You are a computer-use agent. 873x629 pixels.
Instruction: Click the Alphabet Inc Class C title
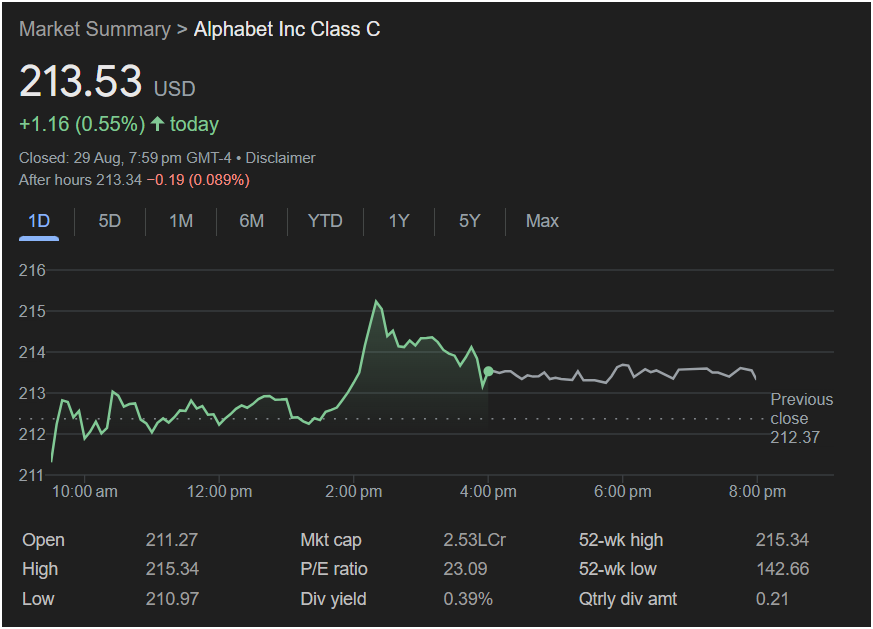tap(287, 29)
